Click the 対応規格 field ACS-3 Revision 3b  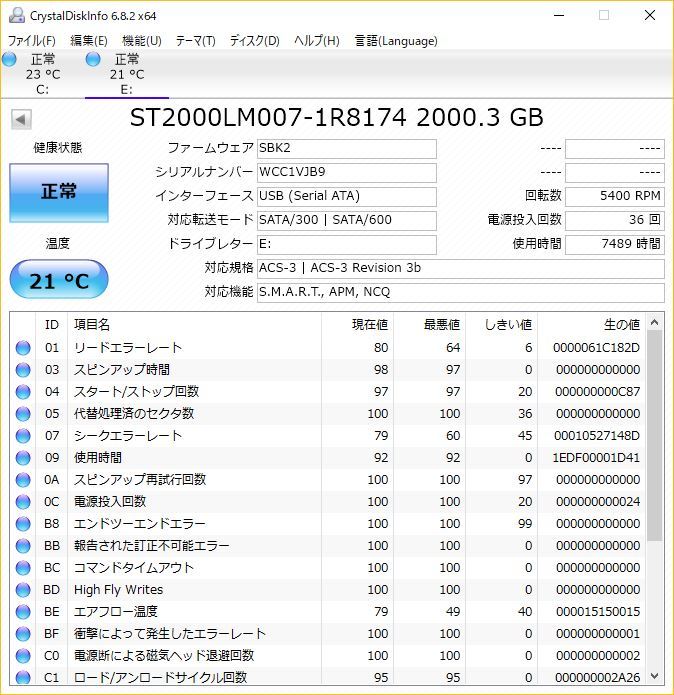pos(461,269)
